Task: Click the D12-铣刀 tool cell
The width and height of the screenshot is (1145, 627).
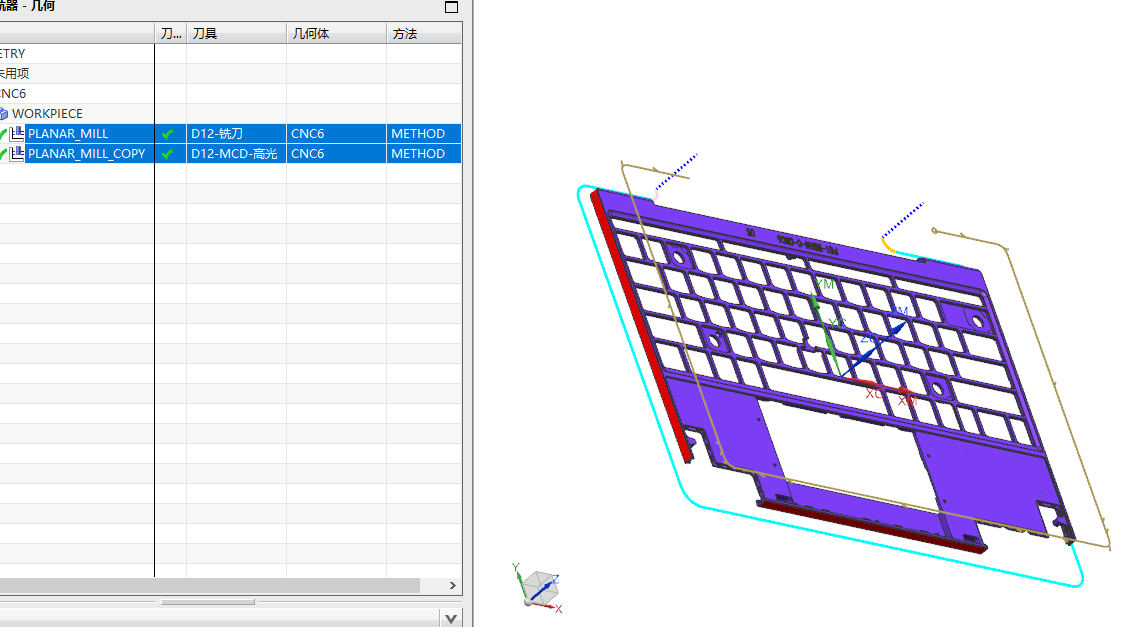Action: 236,134
